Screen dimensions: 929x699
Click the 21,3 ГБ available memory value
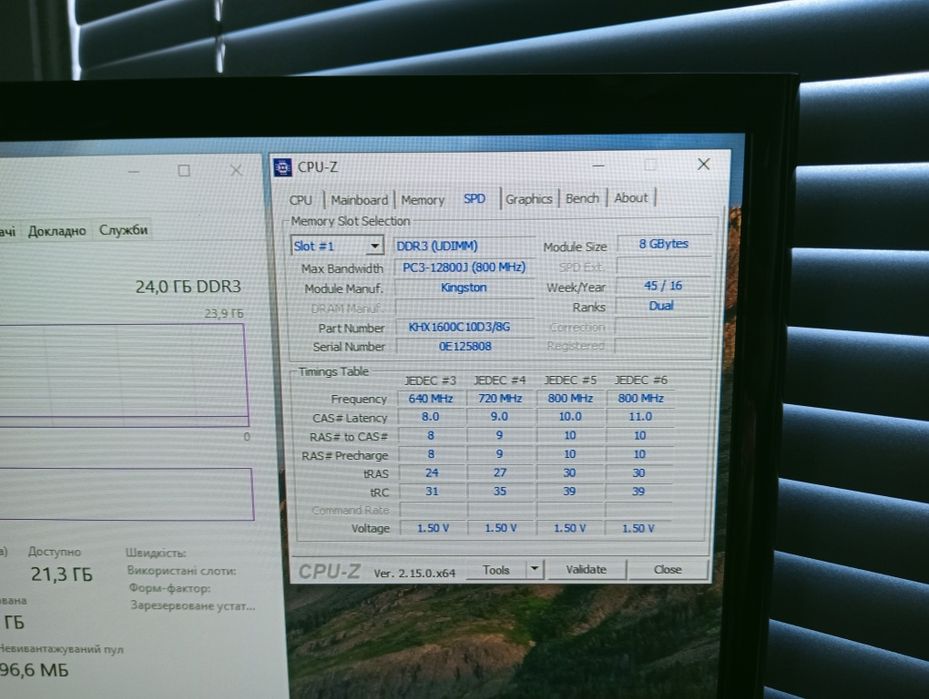click(x=62, y=575)
